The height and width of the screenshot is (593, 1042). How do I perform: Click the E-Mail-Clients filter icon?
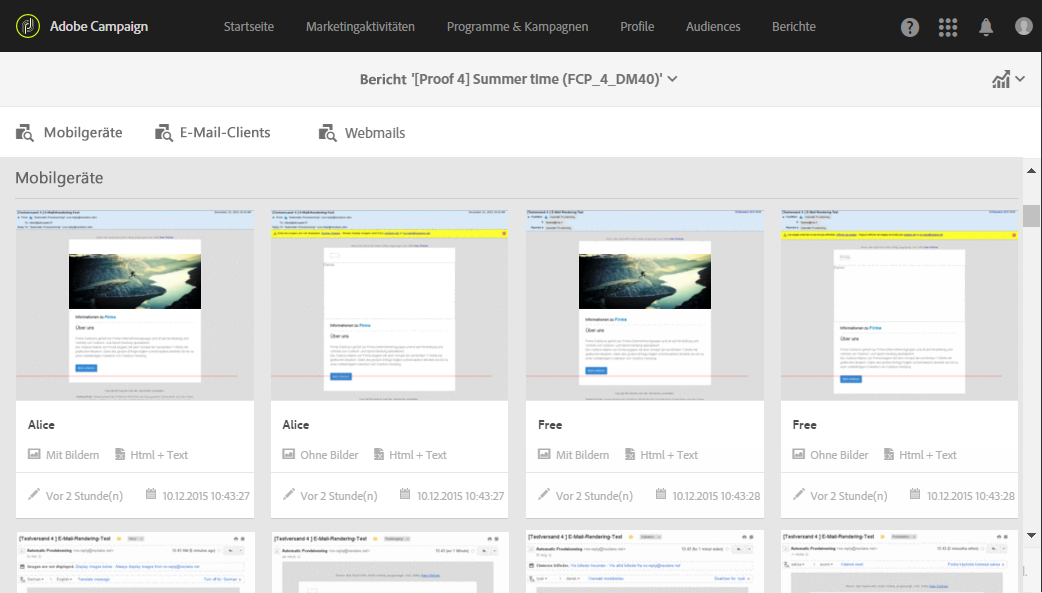click(164, 132)
